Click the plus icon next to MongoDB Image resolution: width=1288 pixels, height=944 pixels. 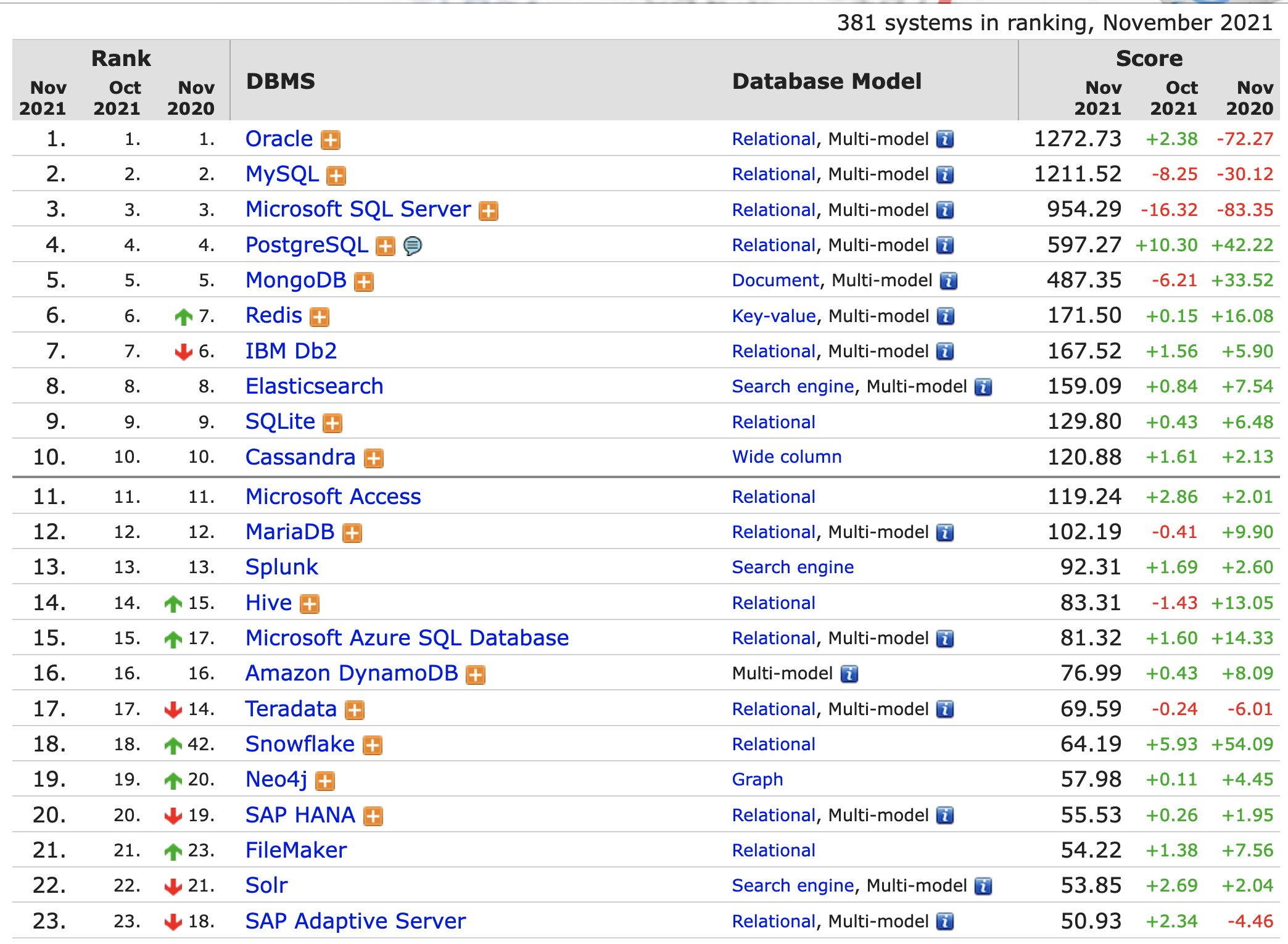click(x=364, y=282)
